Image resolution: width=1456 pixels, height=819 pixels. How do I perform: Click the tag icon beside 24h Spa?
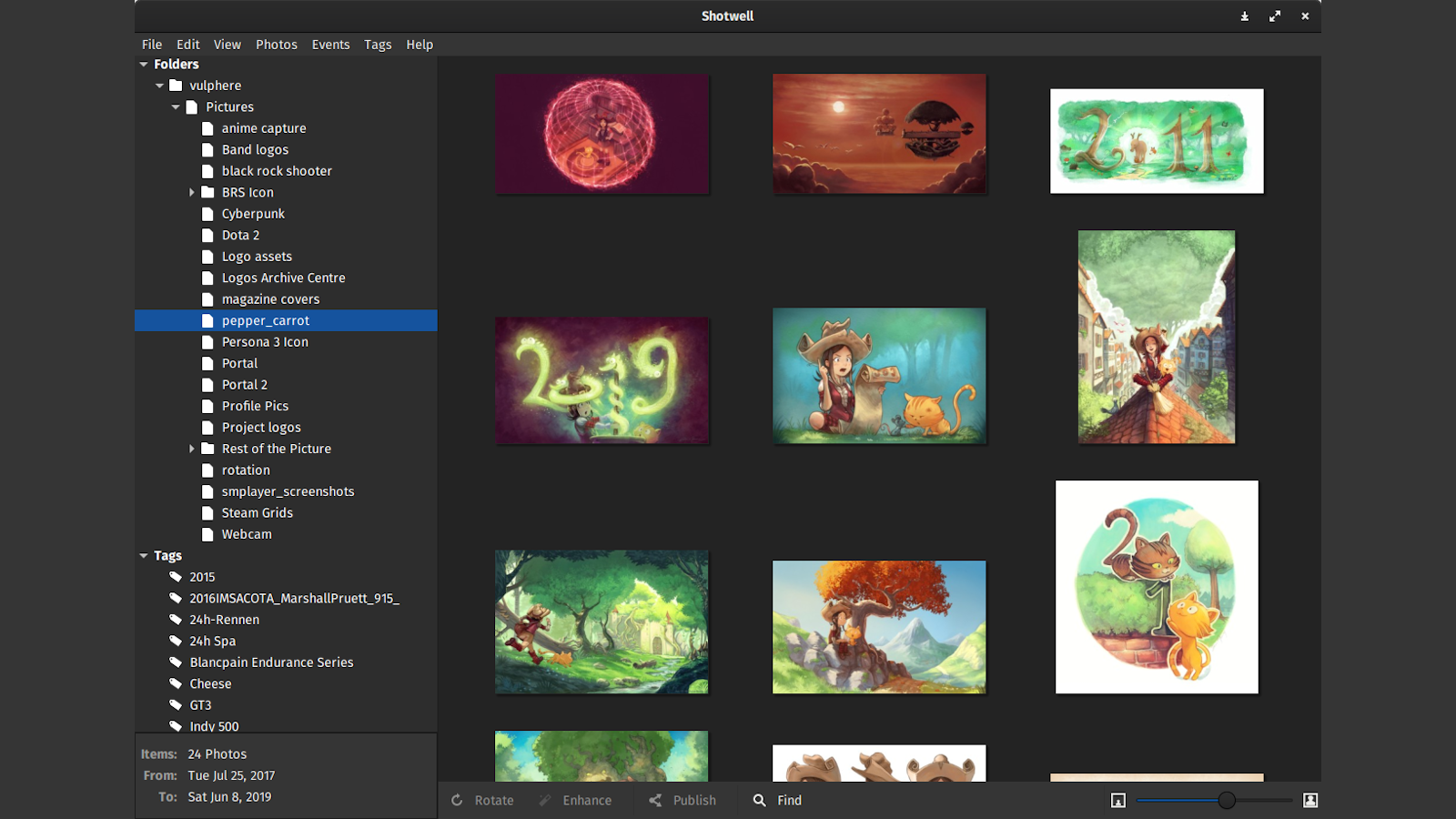click(x=176, y=642)
